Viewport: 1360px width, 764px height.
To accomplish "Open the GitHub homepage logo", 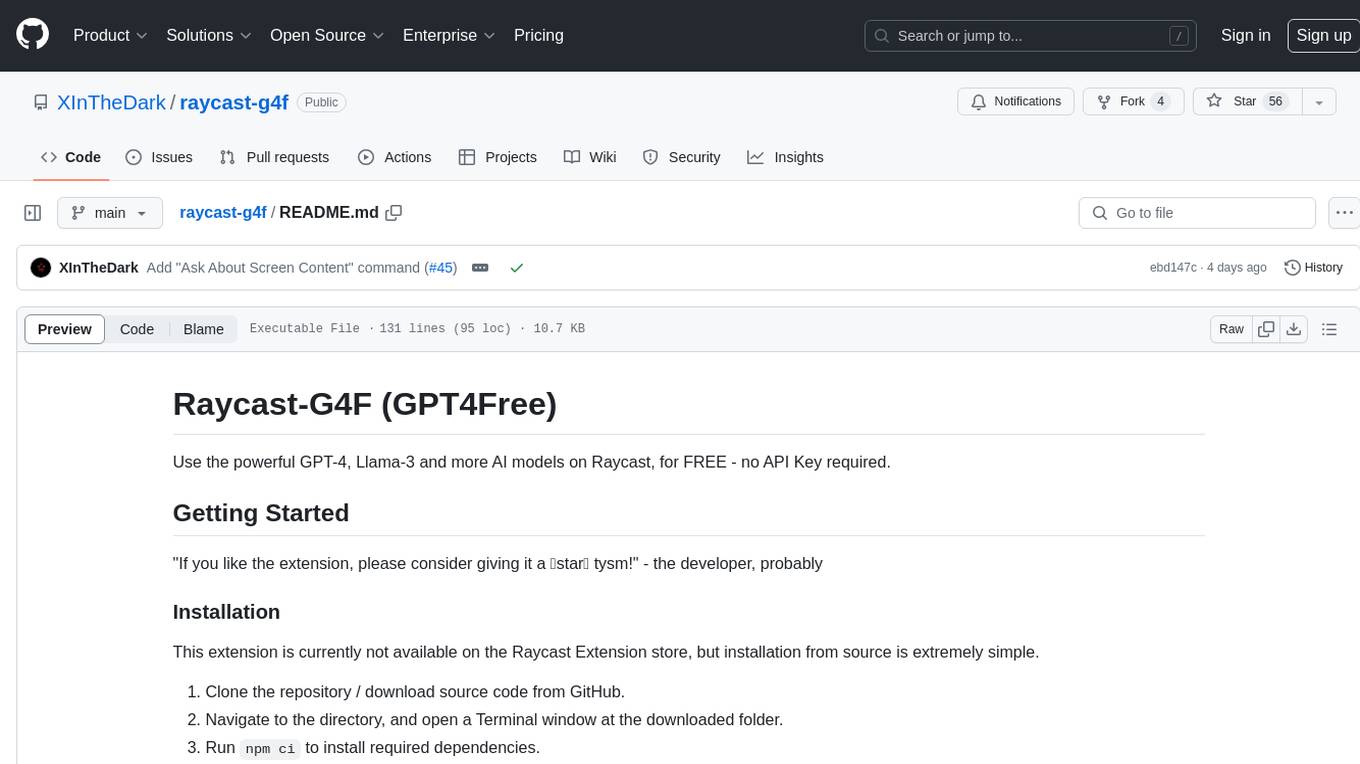I will coord(33,35).
